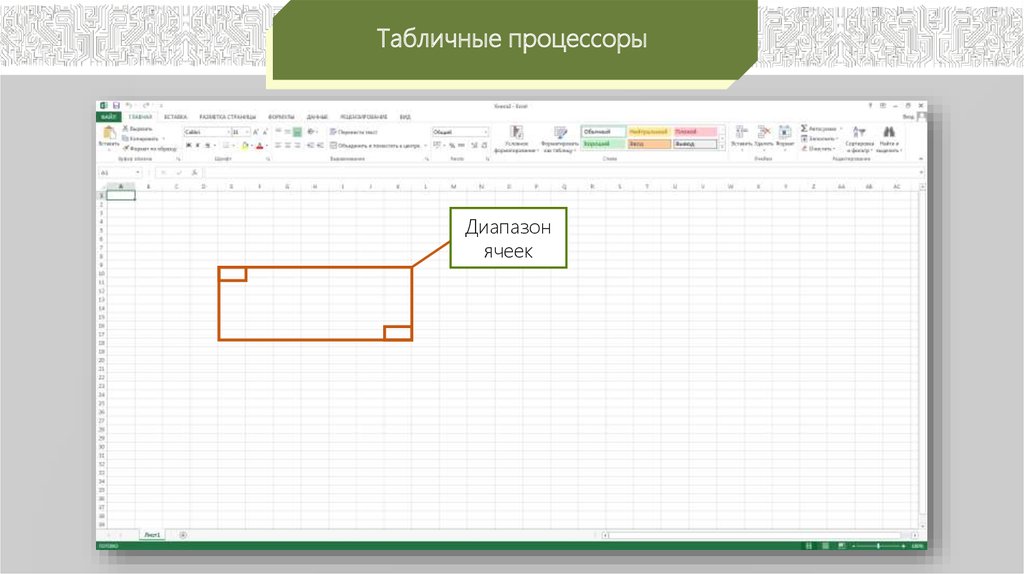Click the Redo arrow in quick access toolbar
Viewport: 1024px width, 574px height.
tap(146, 105)
